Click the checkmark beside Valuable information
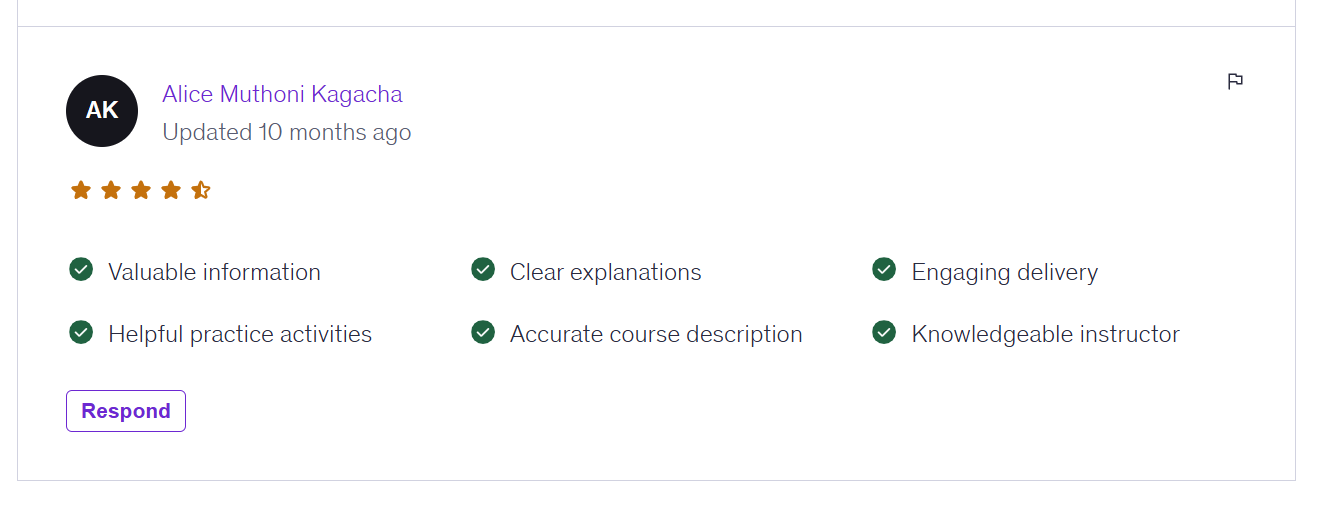Image resolution: width=1326 pixels, height=512 pixels. pyautogui.click(x=81, y=270)
